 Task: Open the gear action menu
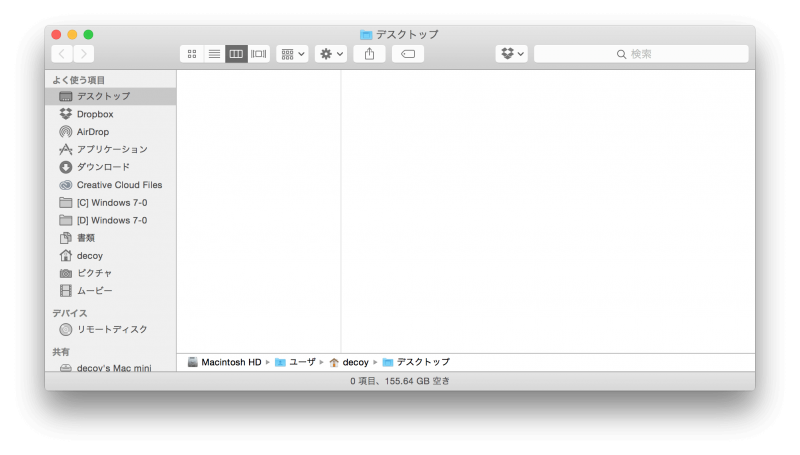point(331,54)
